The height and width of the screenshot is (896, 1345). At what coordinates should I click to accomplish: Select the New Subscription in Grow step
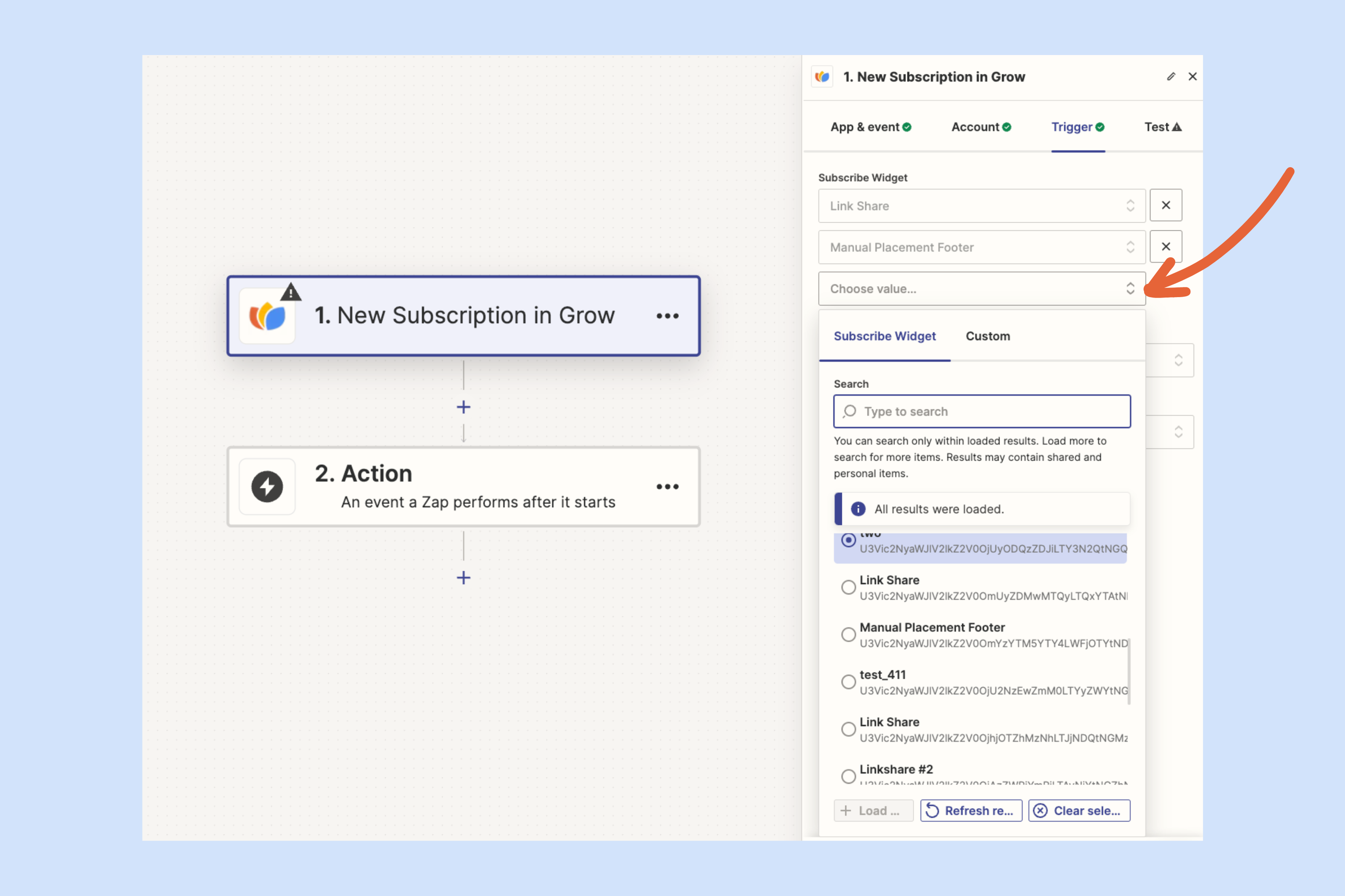(463, 316)
